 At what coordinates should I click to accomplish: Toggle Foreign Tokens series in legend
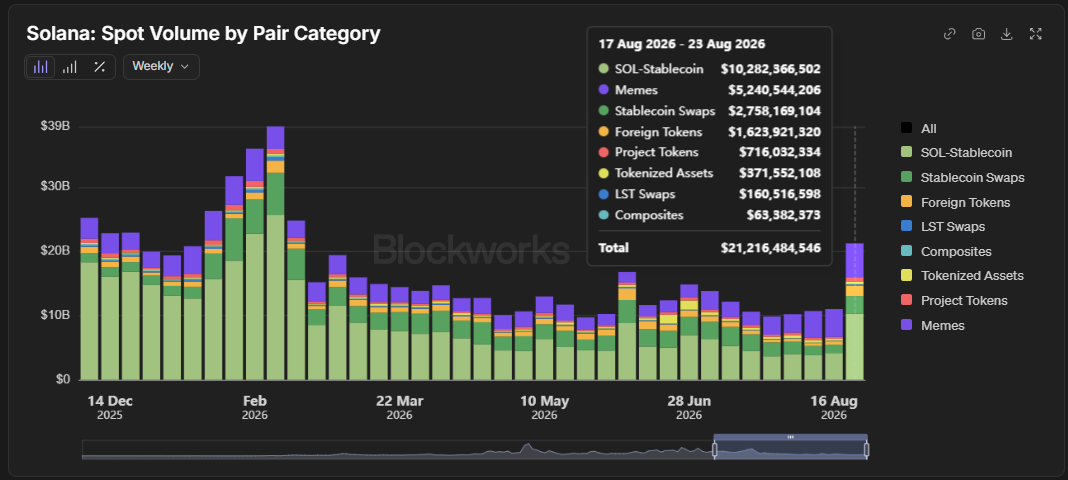[955, 202]
